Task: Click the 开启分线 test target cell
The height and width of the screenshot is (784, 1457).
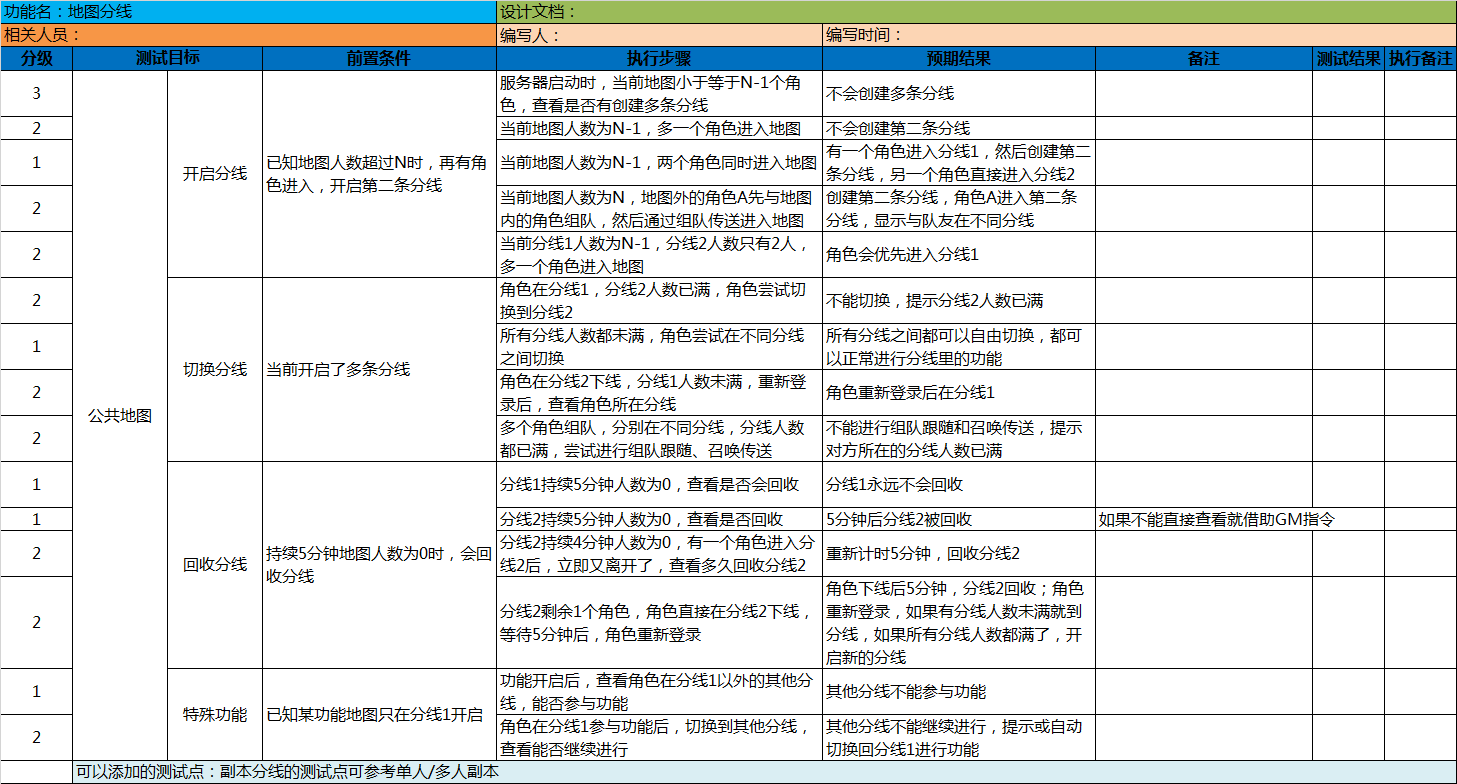Action: [215, 174]
